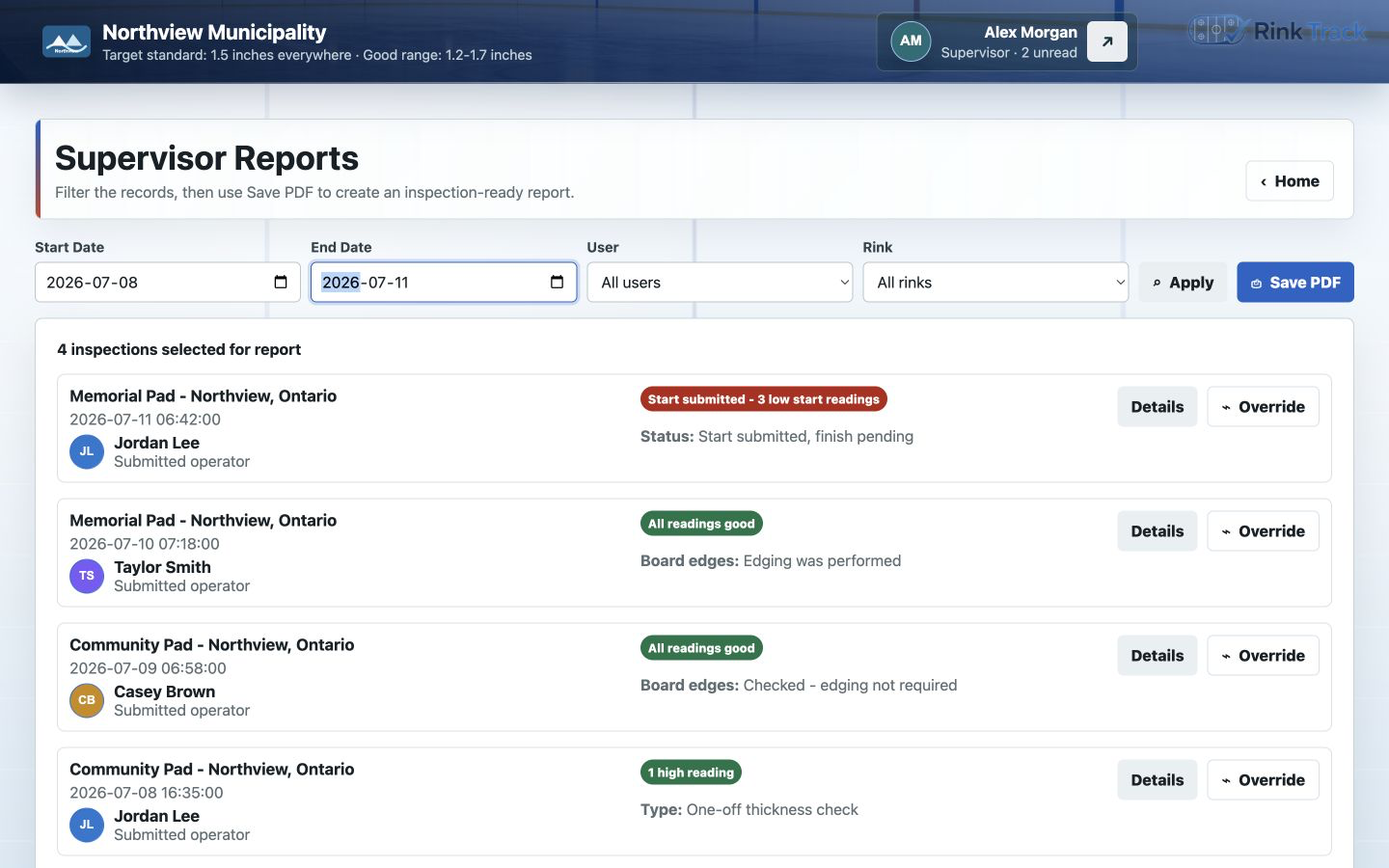
Task: Click Taylor Smith's 'All readings good' badge
Action: 701,524
